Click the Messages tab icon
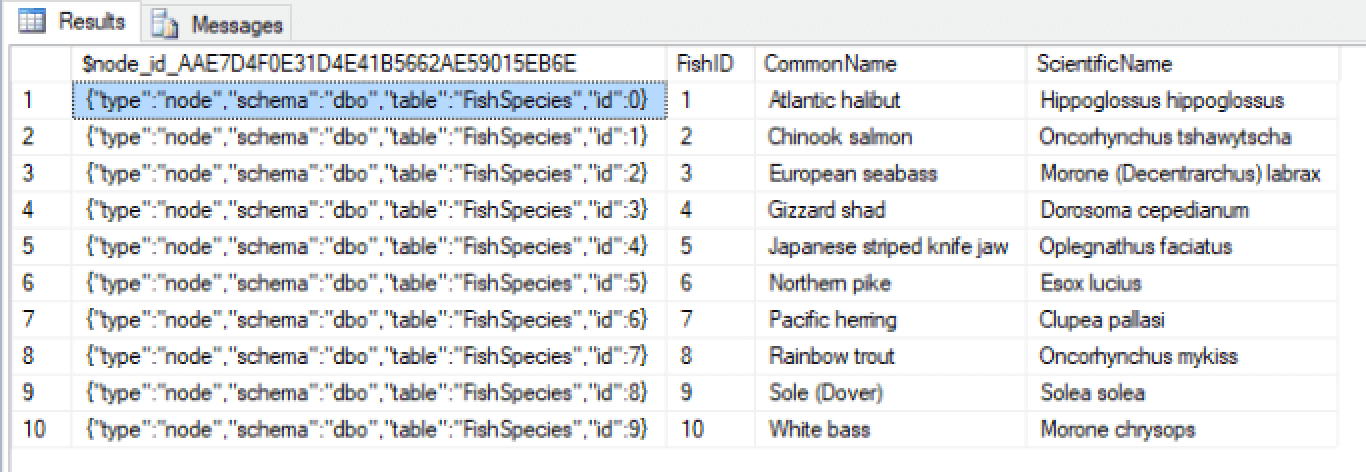Image resolution: width=1366 pixels, height=472 pixels. (x=166, y=24)
